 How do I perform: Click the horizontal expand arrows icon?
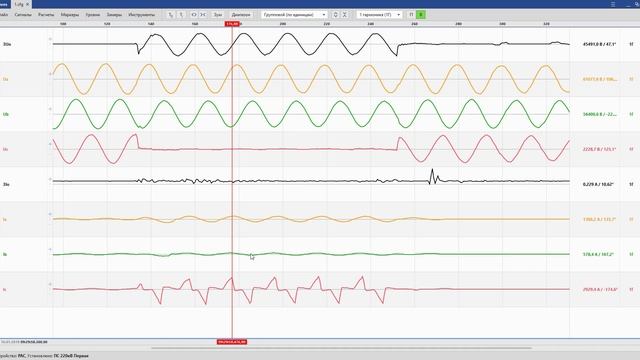click(194, 15)
